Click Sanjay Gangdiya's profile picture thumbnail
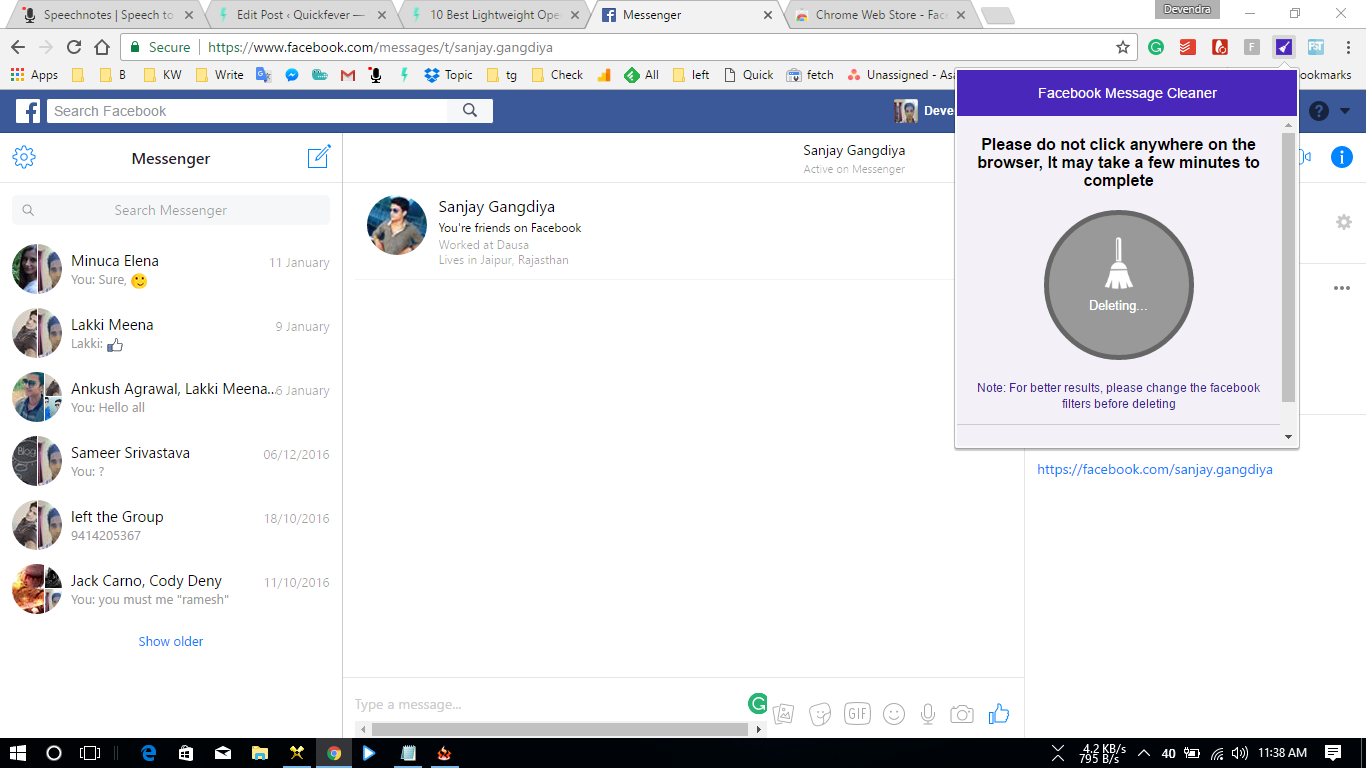Screen dimensions: 1366x768 [397, 225]
